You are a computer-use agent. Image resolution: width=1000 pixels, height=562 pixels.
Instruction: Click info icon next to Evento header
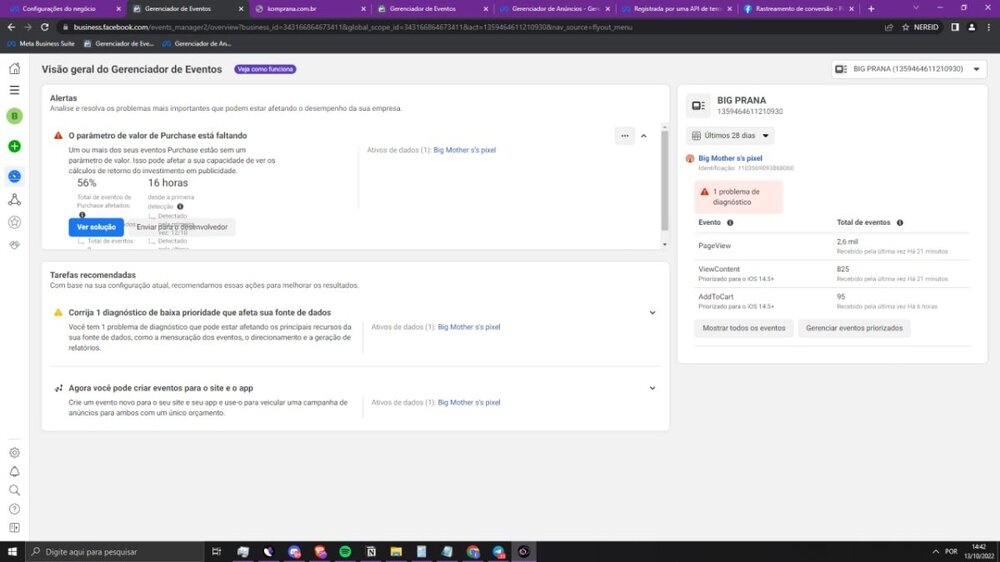coord(730,223)
